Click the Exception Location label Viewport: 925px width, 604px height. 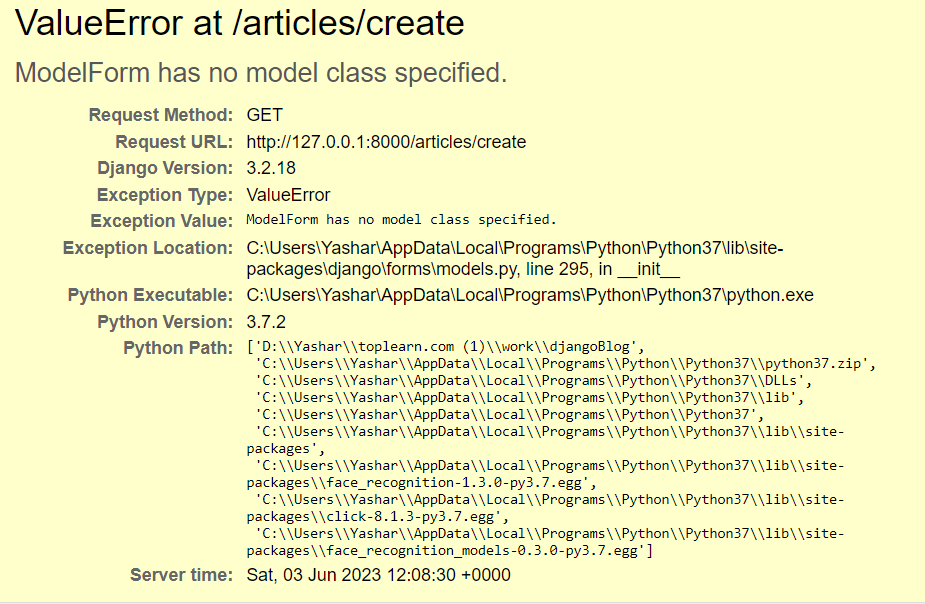[148, 248]
